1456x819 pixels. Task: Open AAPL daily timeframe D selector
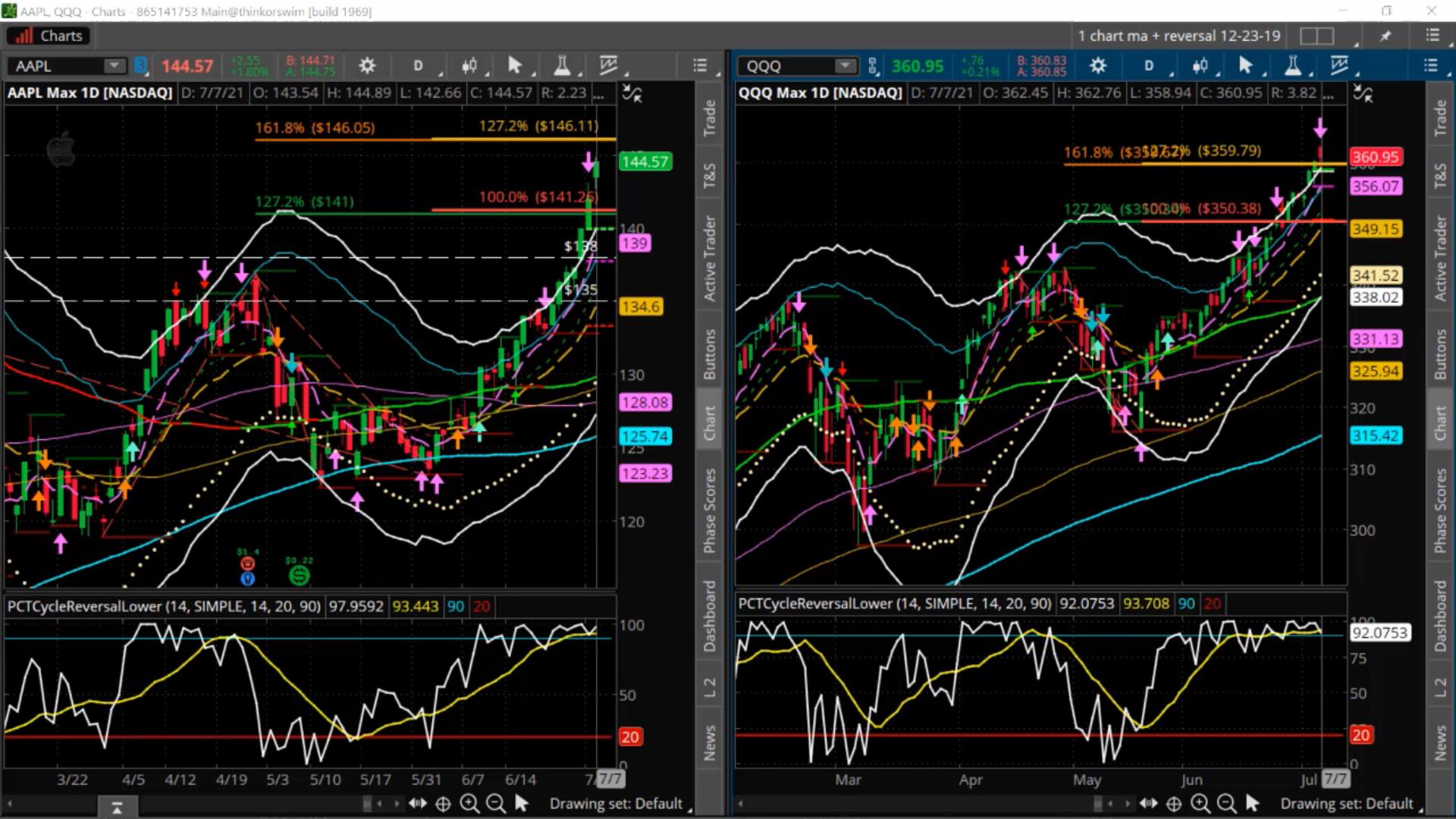418,66
